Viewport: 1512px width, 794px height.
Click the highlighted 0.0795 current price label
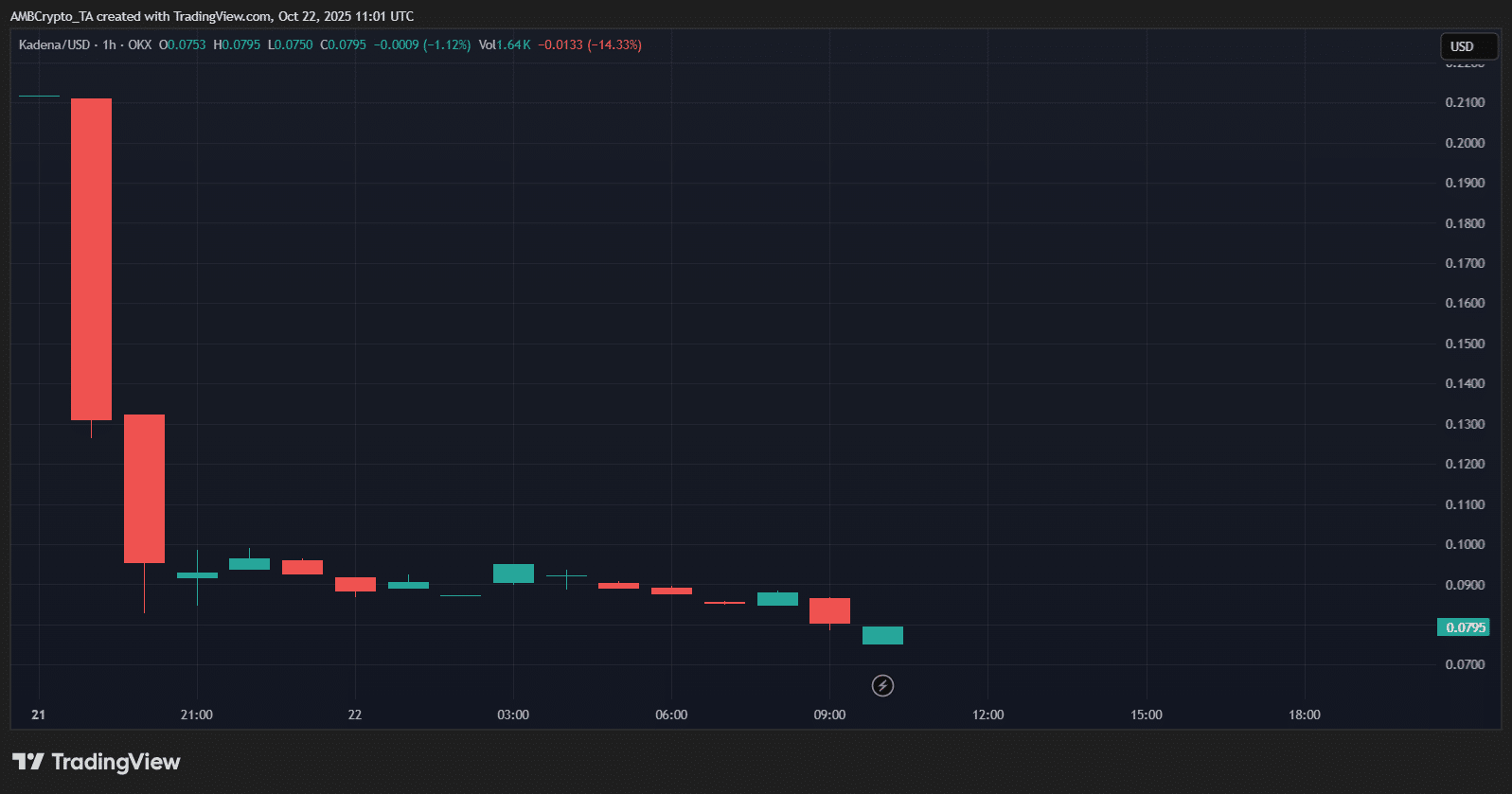pos(1464,627)
